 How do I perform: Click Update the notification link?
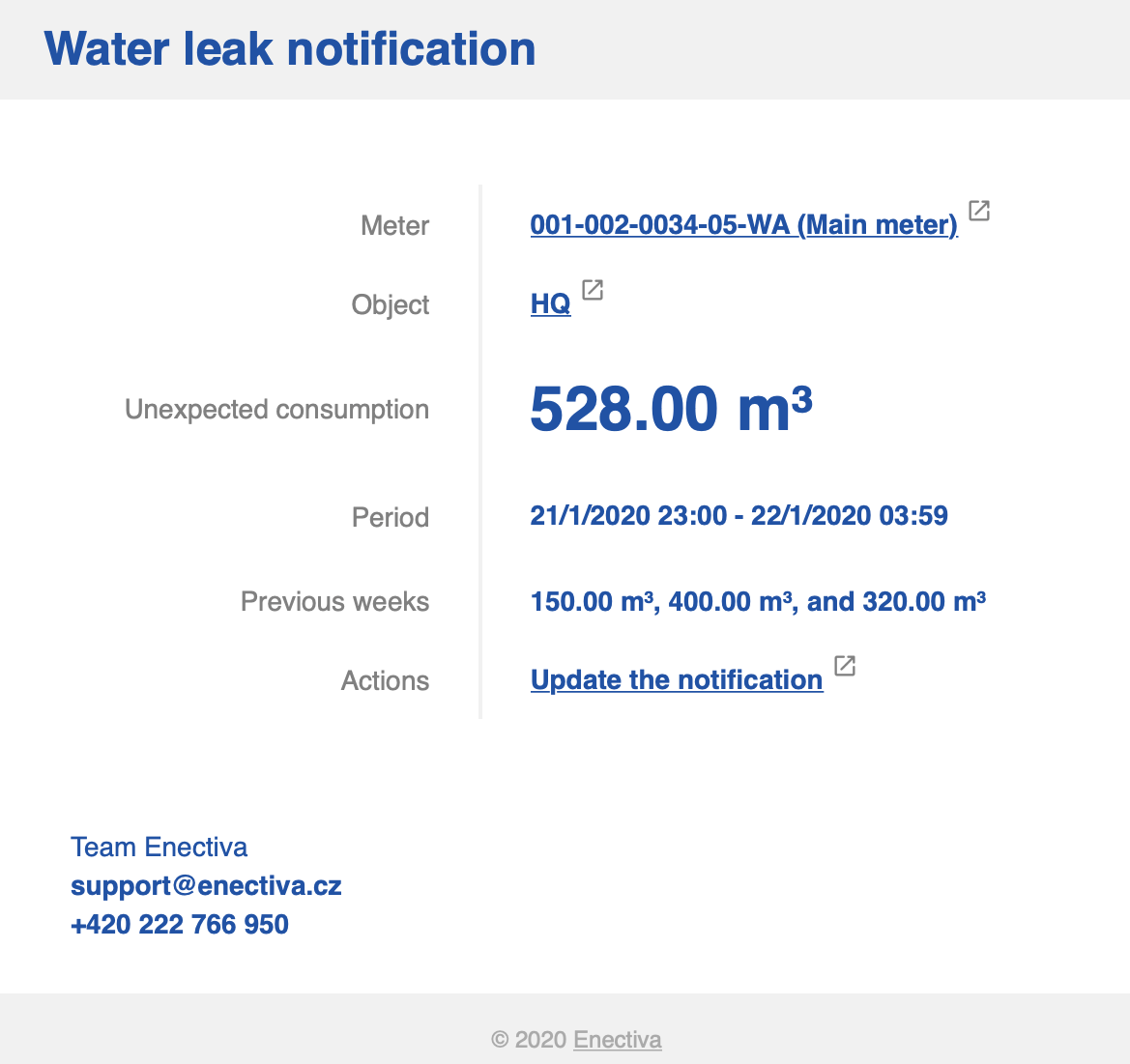(x=677, y=680)
